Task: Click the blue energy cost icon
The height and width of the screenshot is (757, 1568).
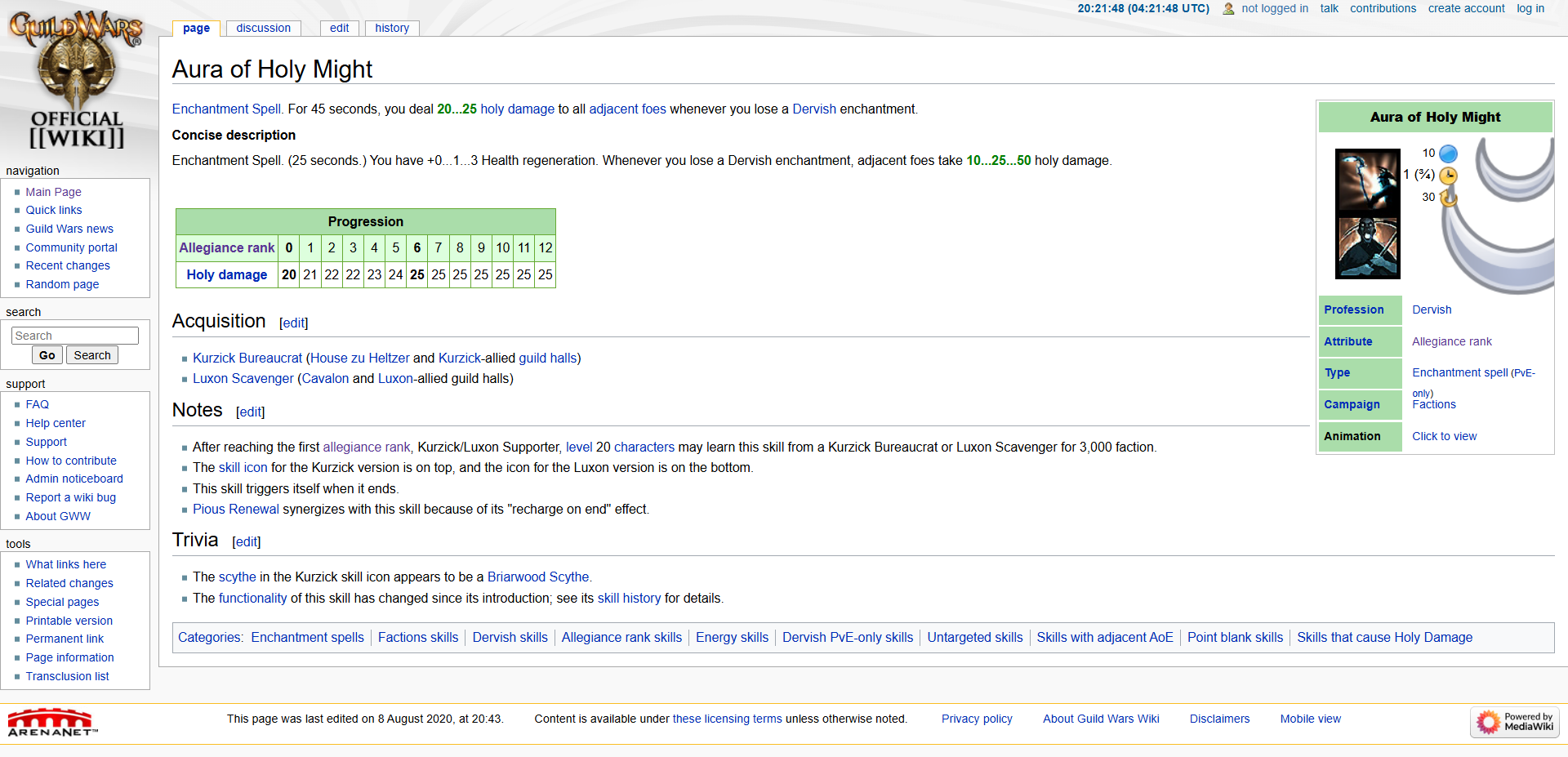Action: point(1448,154)
